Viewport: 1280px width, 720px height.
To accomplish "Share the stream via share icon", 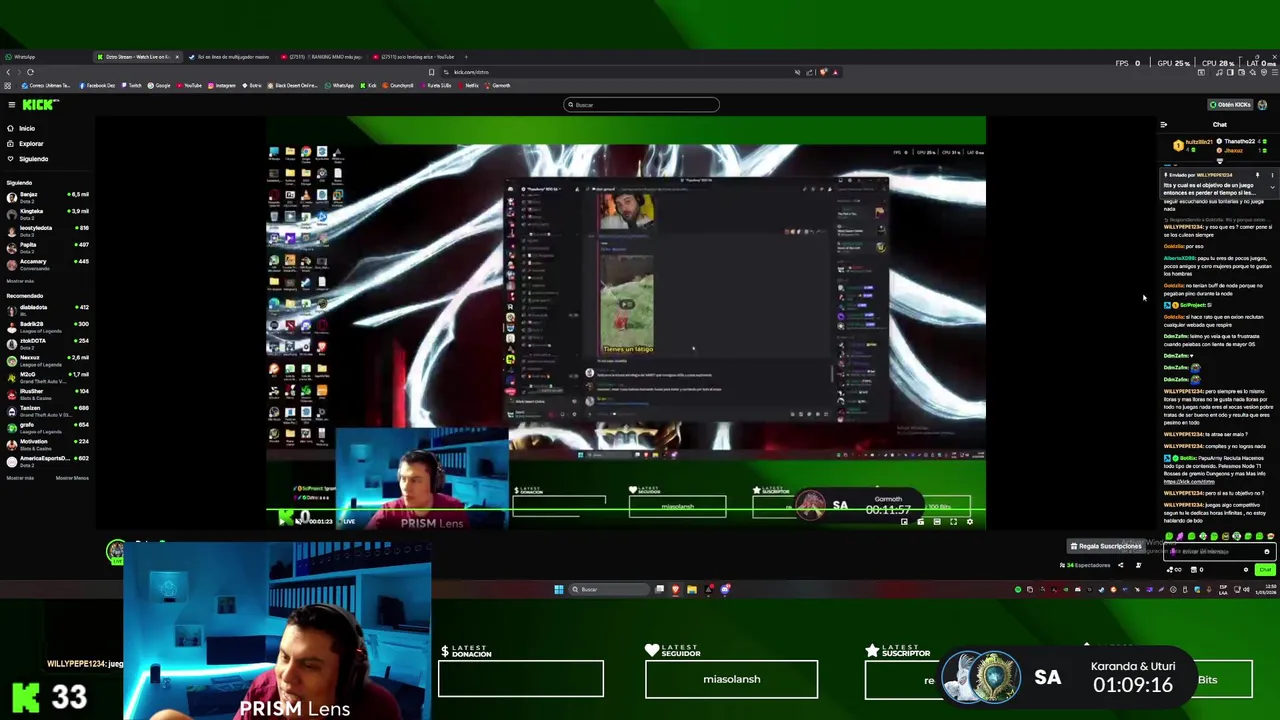I will [x=1120, y=566].
